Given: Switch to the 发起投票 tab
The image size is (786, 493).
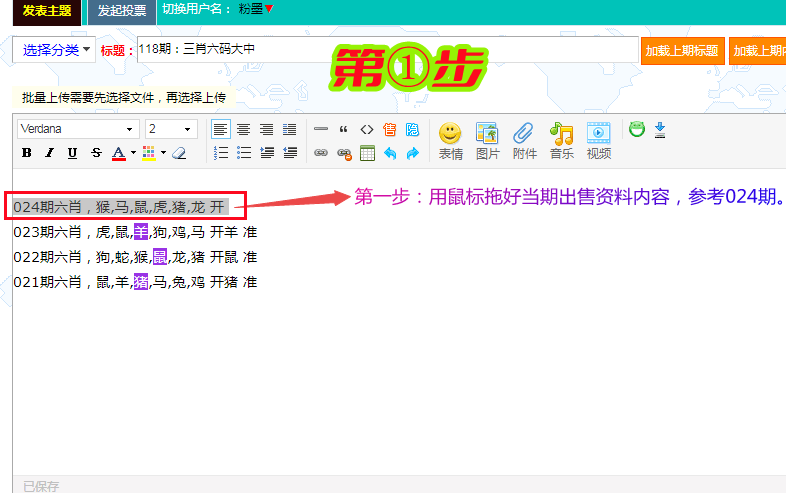Looking at the screenshot, I should 121,11.
